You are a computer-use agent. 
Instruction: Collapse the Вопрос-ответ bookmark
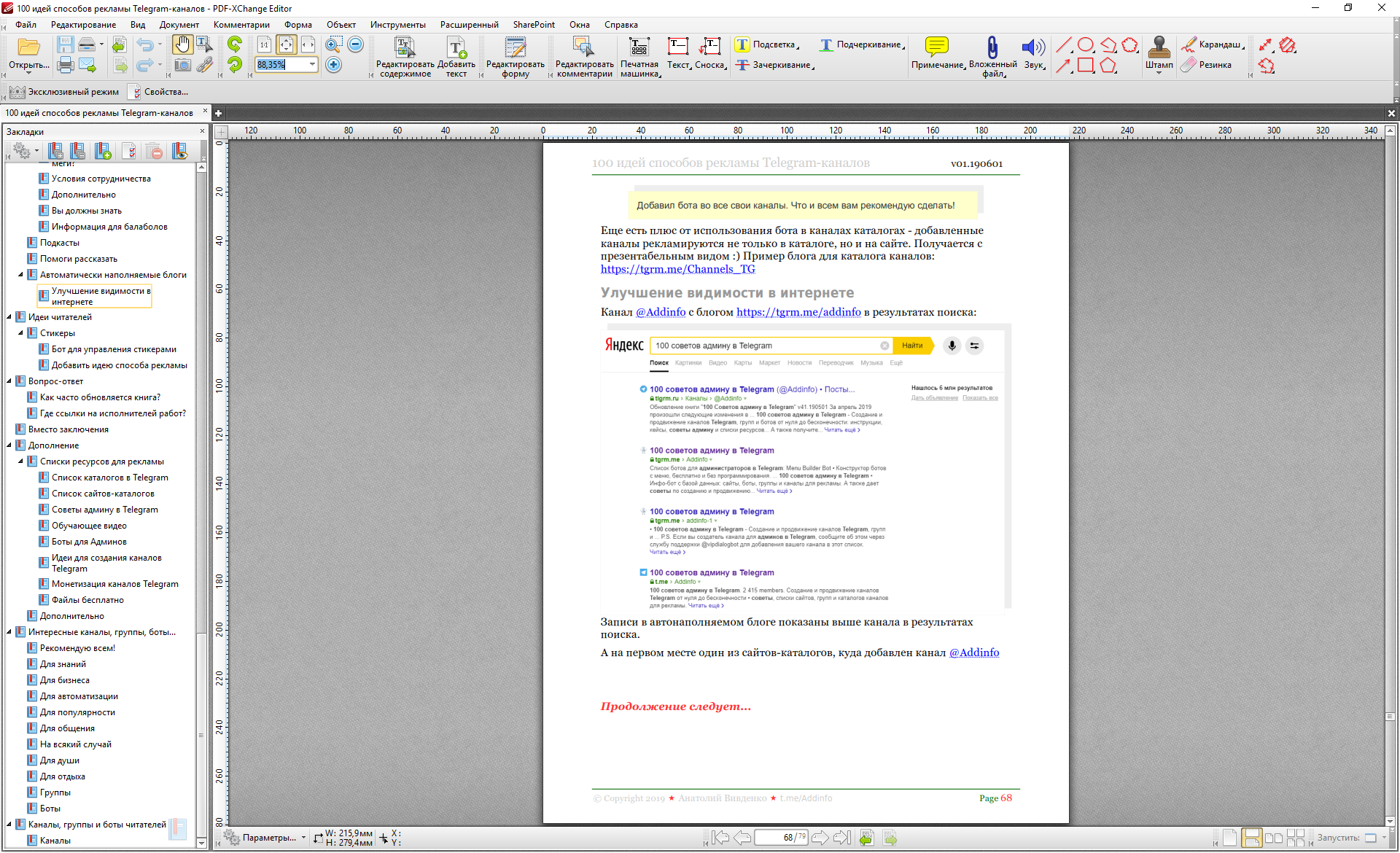pyautogui.click(x=9, y=381)
